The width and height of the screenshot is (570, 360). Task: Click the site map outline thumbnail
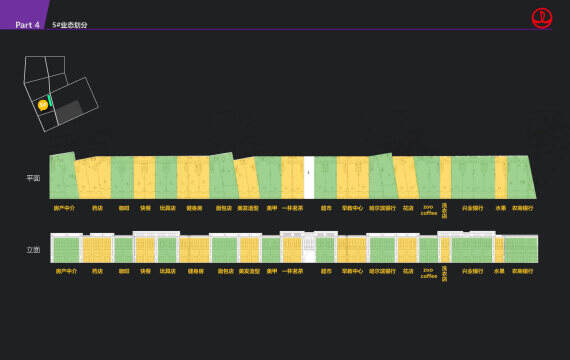pos(61,94)
